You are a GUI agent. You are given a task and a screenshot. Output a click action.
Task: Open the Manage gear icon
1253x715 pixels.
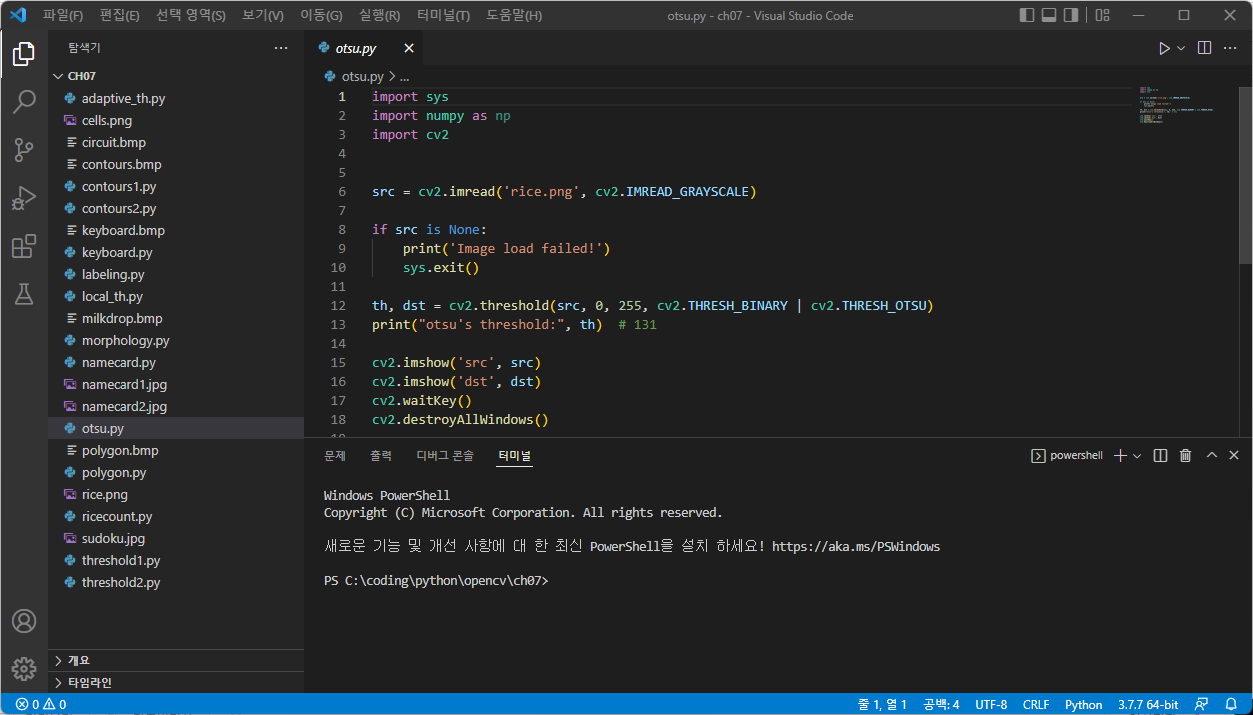pos(24,669)
